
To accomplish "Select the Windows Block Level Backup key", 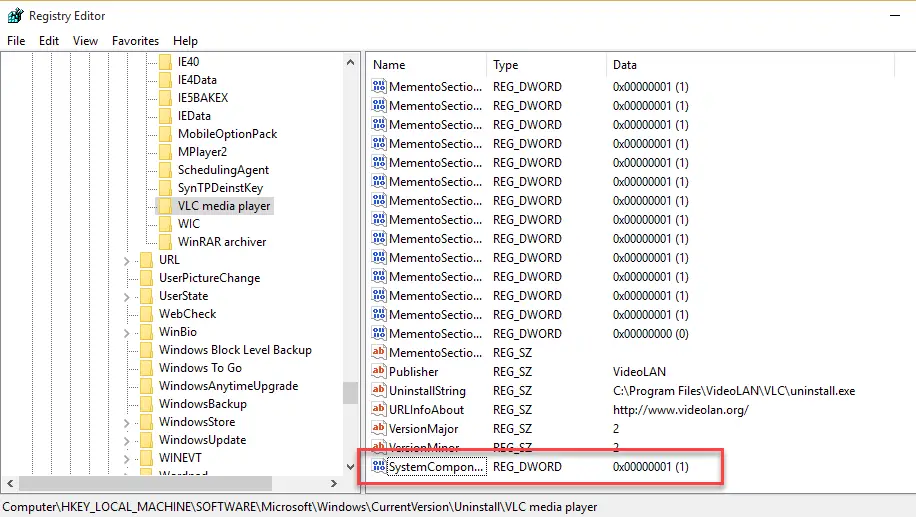I will 235,350.
